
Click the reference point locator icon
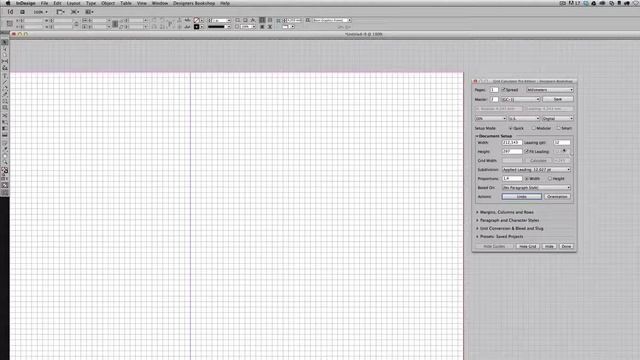10,24
